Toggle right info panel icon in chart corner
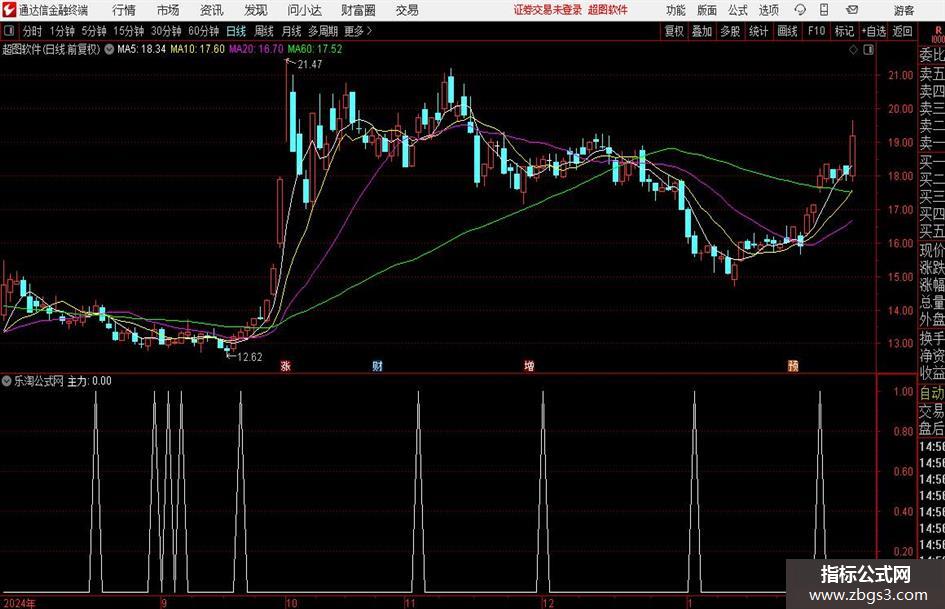This screenshot has height=609, width=945. [868, 50]
